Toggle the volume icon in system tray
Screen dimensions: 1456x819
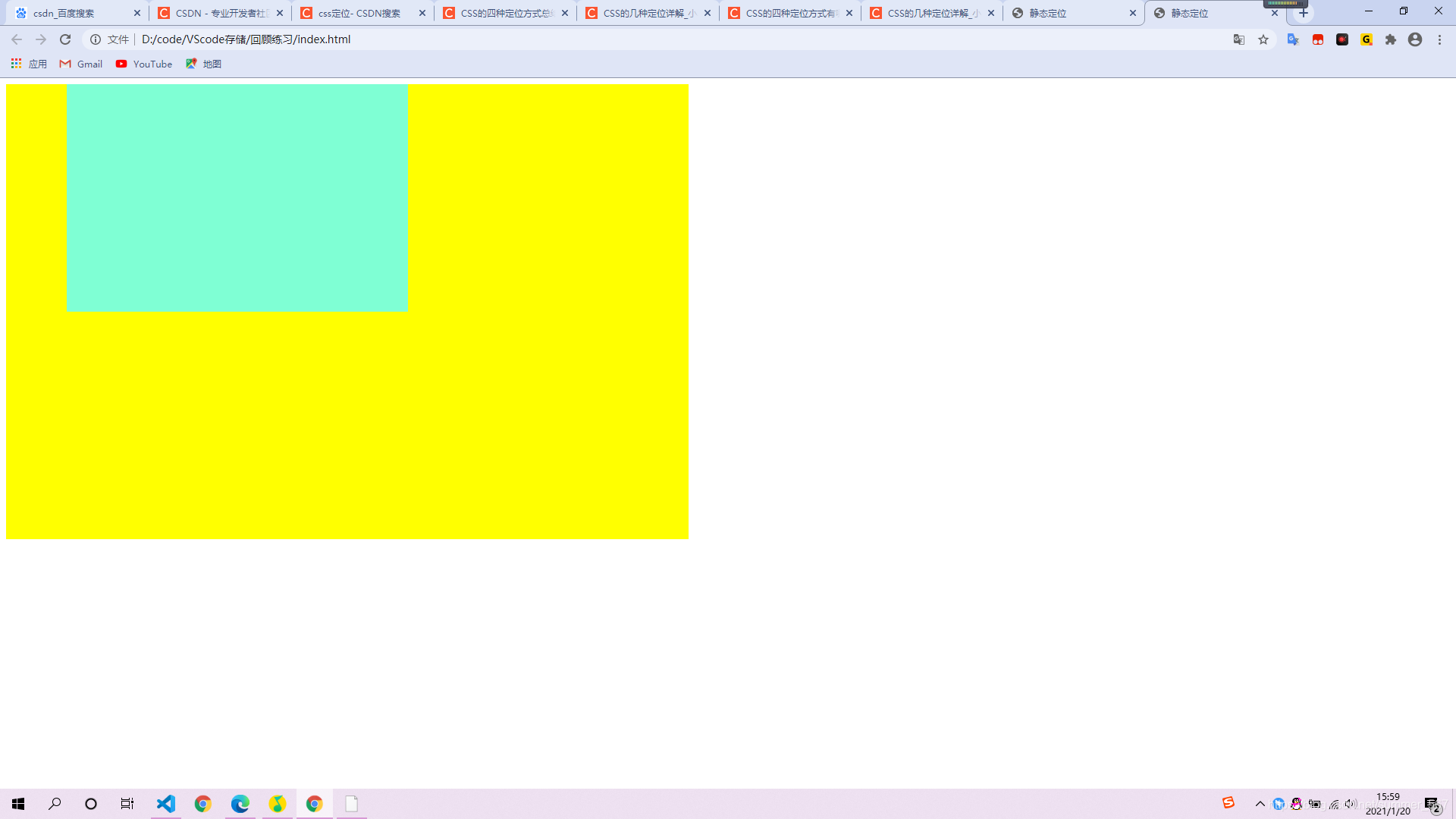(1351, 804)
